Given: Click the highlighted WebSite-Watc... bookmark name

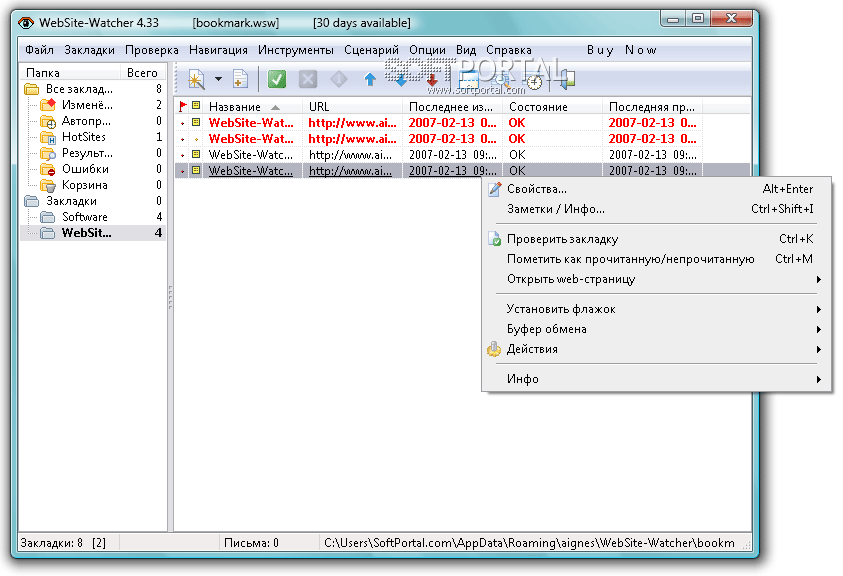Looking at the screenshot, I should [x=251, y=171].
